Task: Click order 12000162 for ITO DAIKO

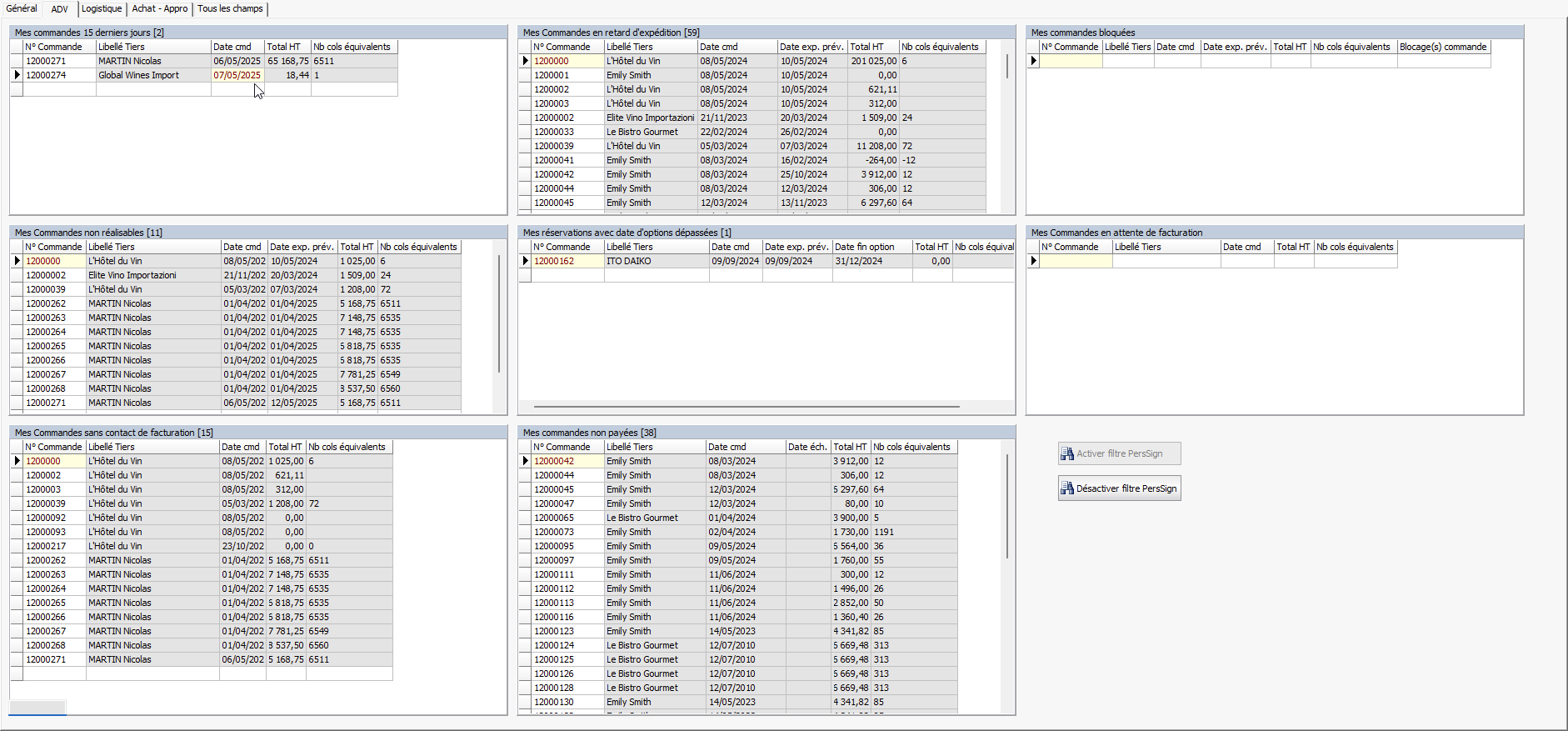Action: [554, 261]
